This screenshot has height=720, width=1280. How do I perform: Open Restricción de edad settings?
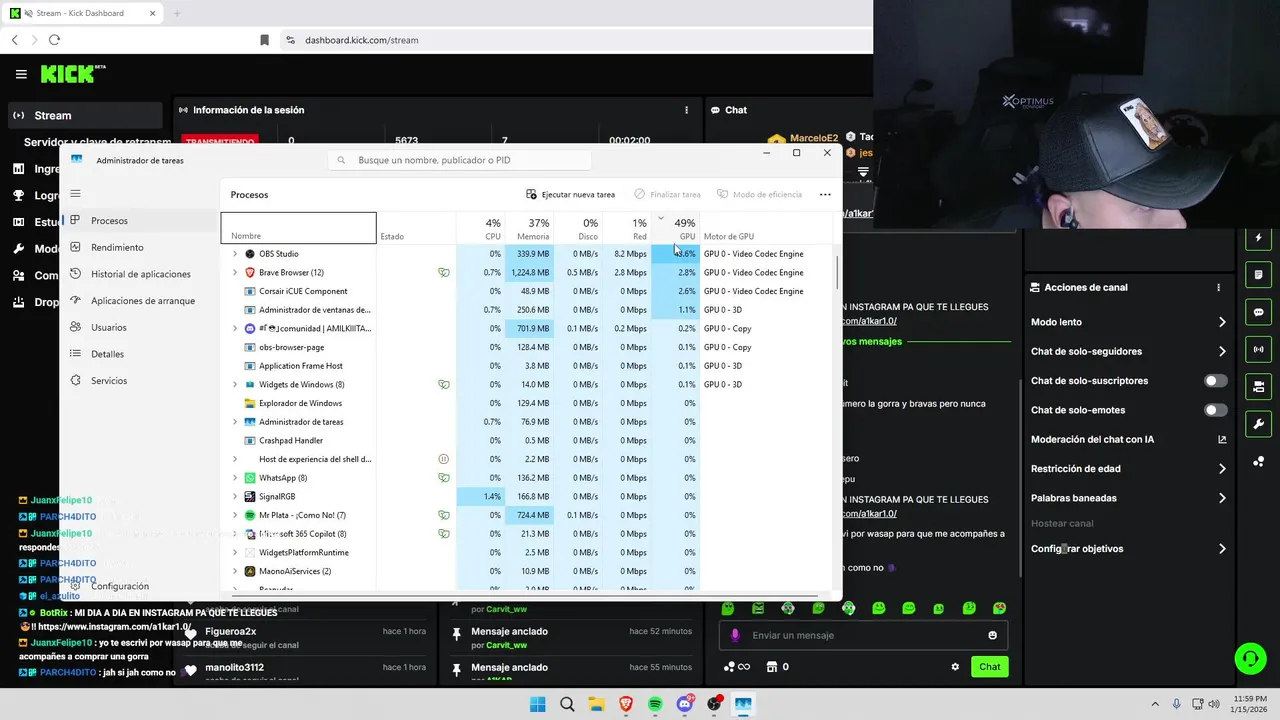pos(1129,468)
